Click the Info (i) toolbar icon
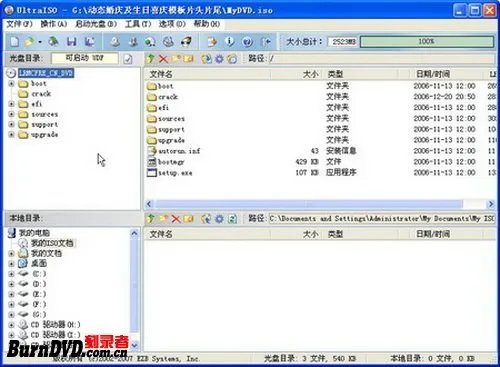Image resolution: width=500 pixels, height=367 pixels. (x=229, y=42)
